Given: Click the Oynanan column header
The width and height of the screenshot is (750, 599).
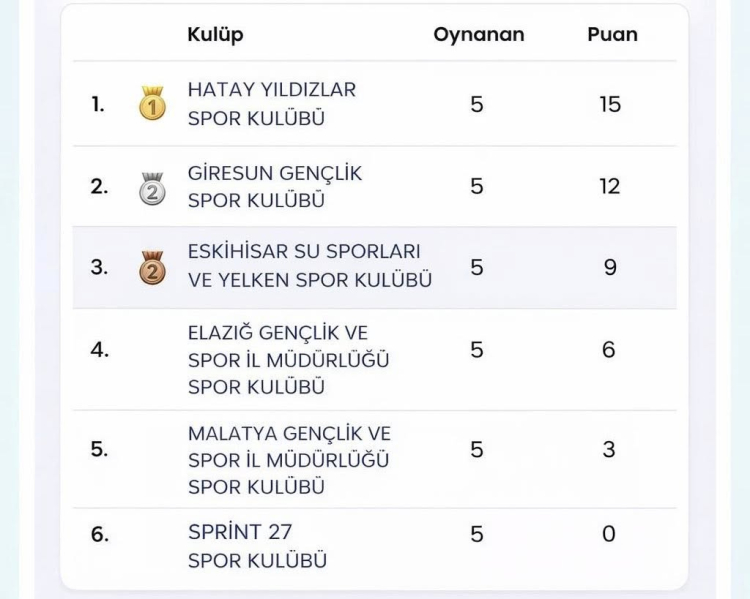Looking at the screenshot, I should point(478,34).
